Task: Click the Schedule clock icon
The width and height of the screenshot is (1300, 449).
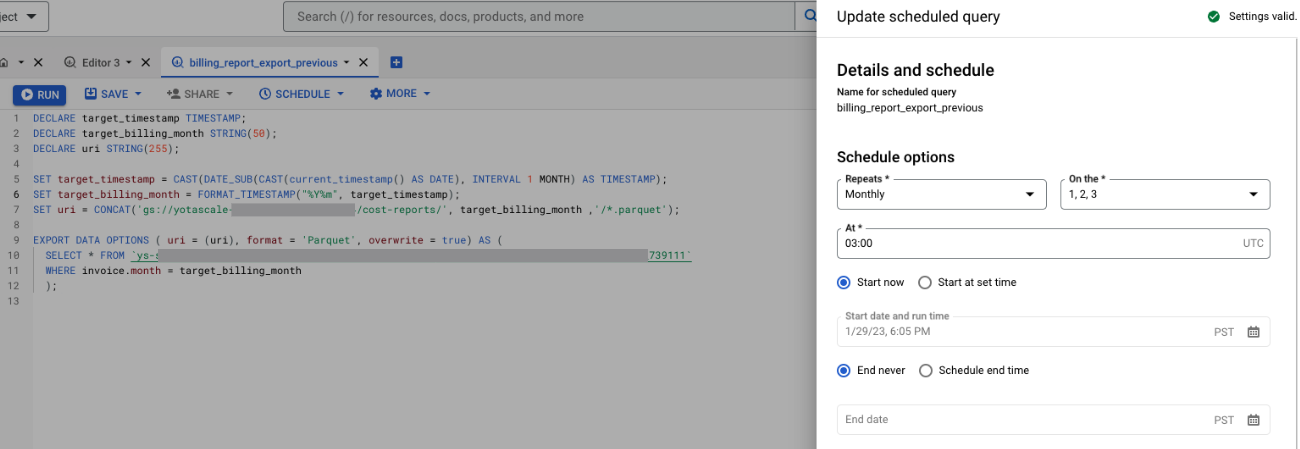Action: (265, 94)
